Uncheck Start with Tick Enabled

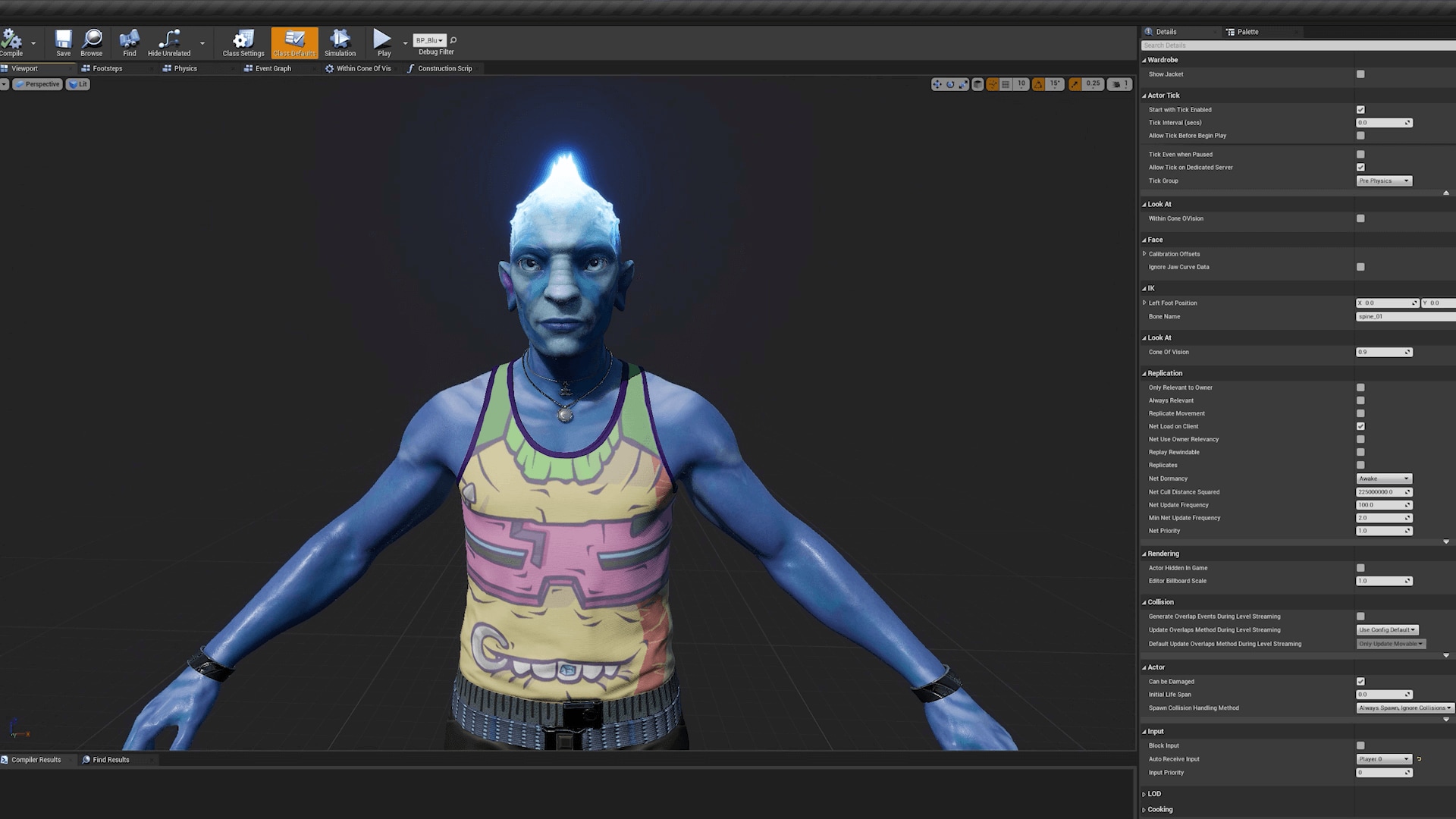[1360, 110]
